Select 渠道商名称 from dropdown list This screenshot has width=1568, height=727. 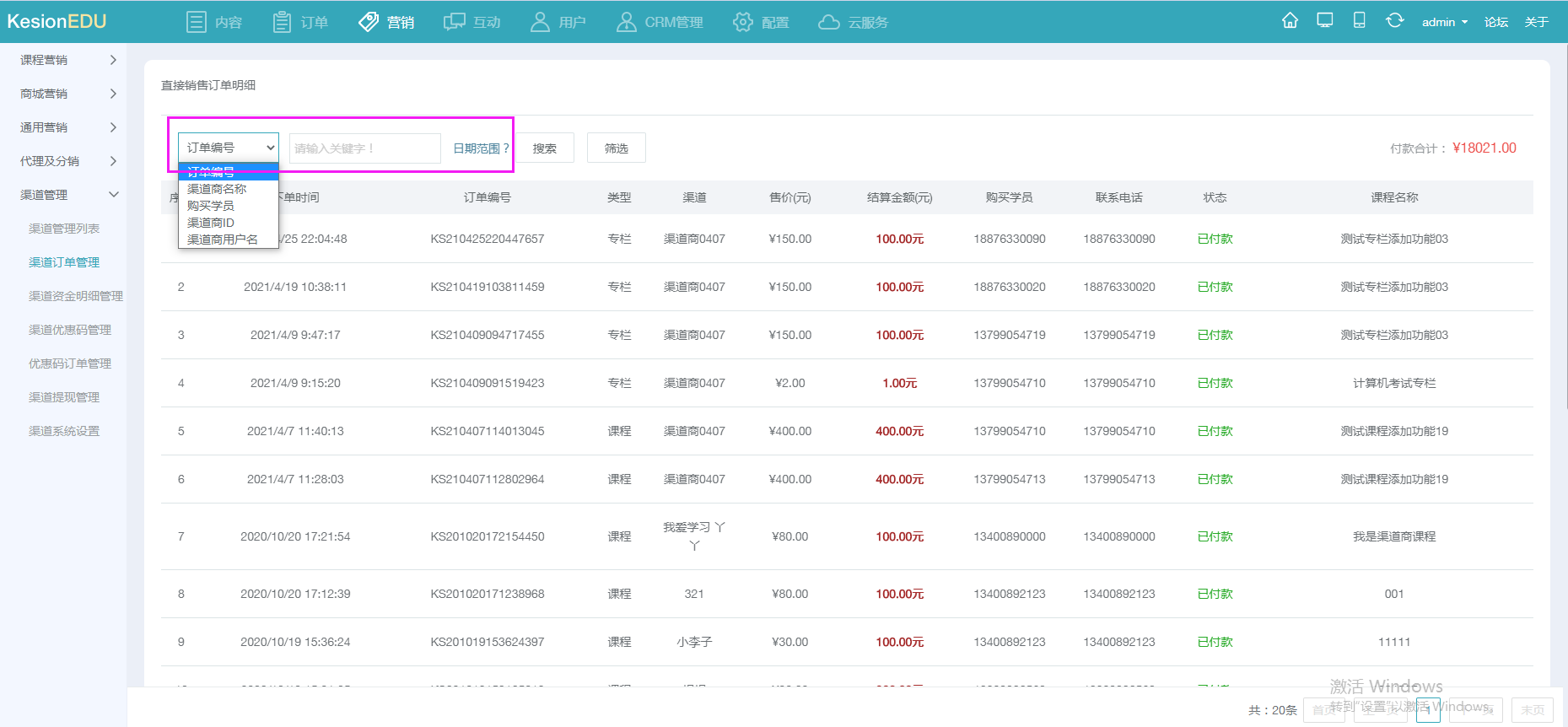[217, 189]
